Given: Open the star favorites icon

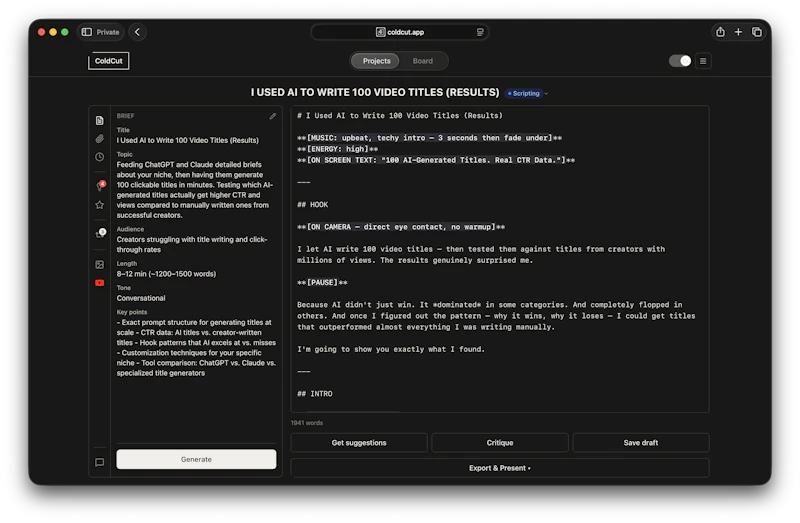Looking at the screenshot, I should (x=99, y=205).
